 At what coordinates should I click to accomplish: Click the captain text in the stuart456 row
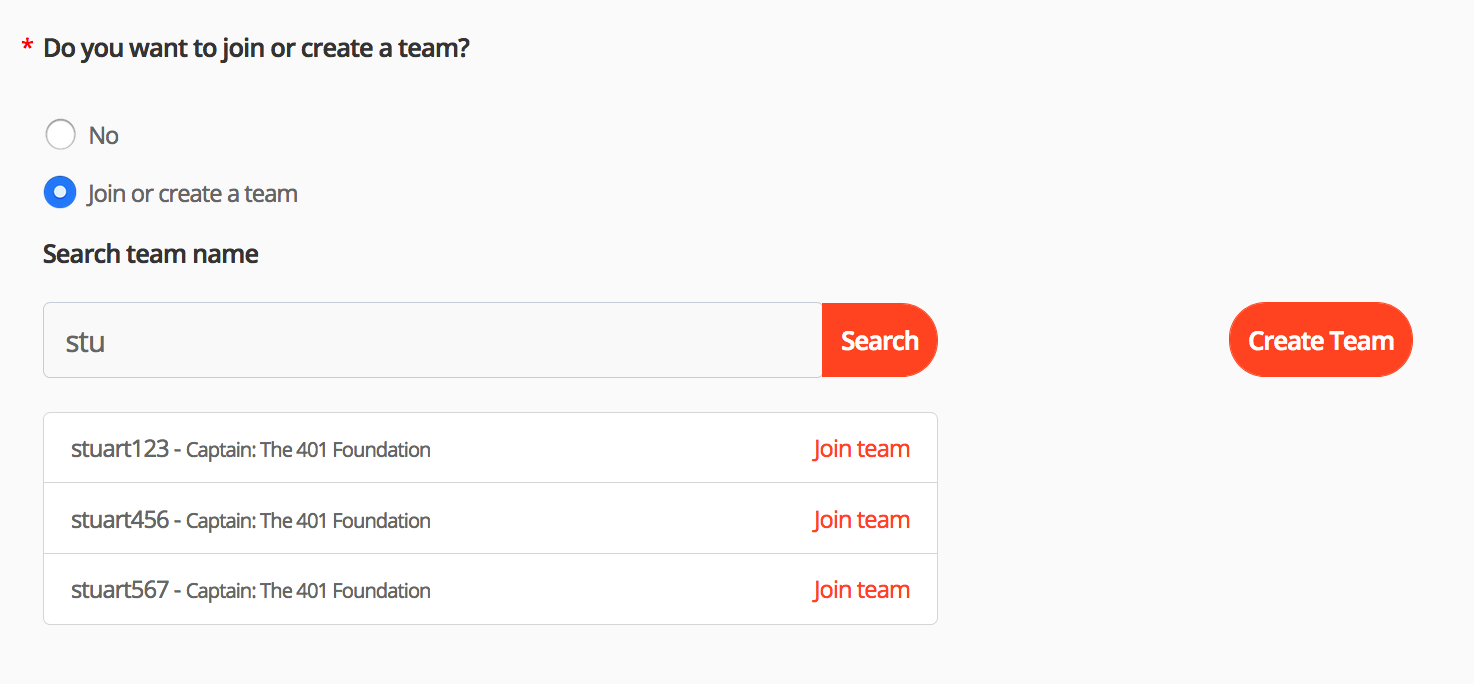308,521
